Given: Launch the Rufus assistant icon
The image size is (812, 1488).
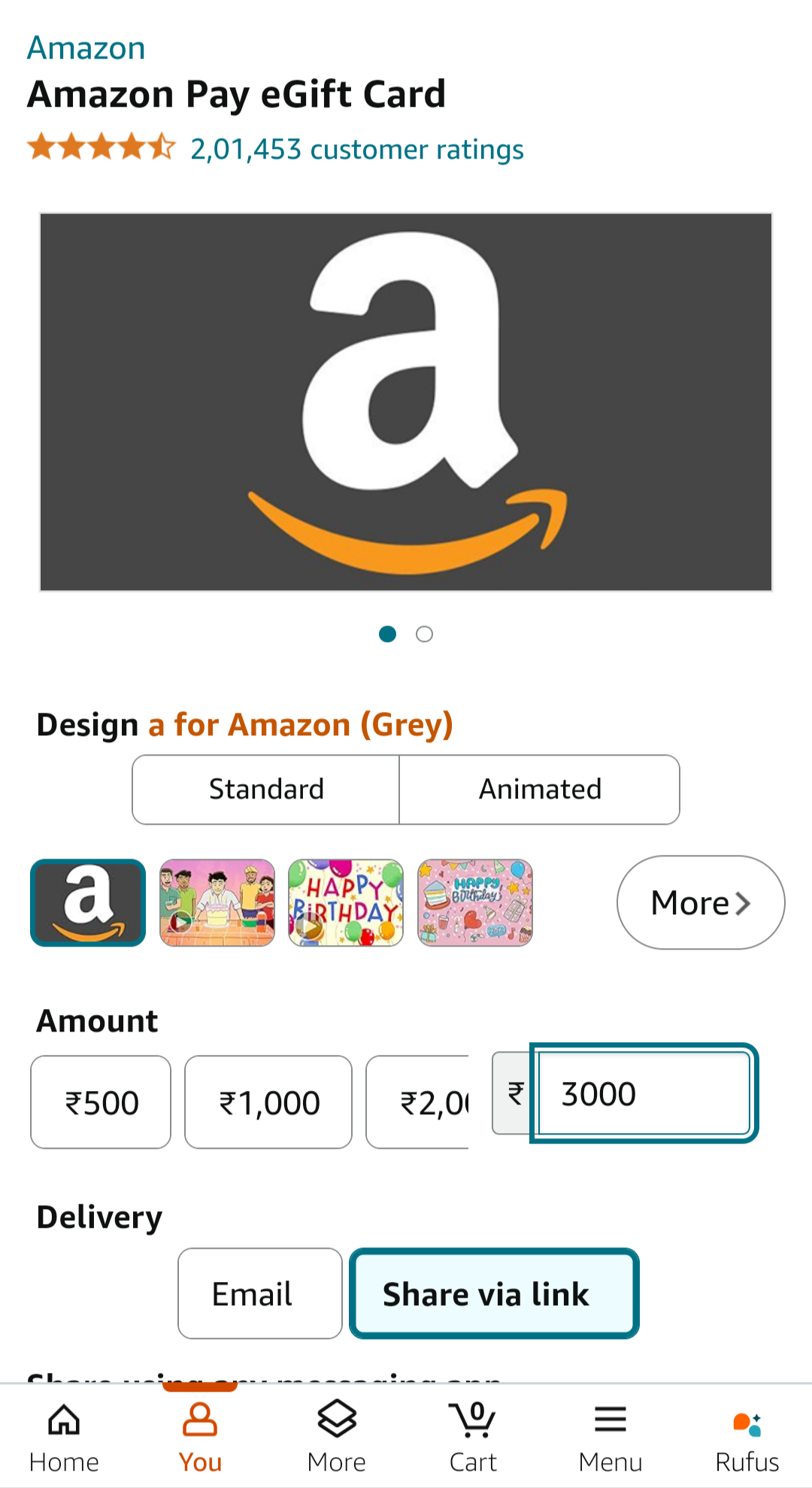Looking at the screenshot, I should click(747, 1423).
